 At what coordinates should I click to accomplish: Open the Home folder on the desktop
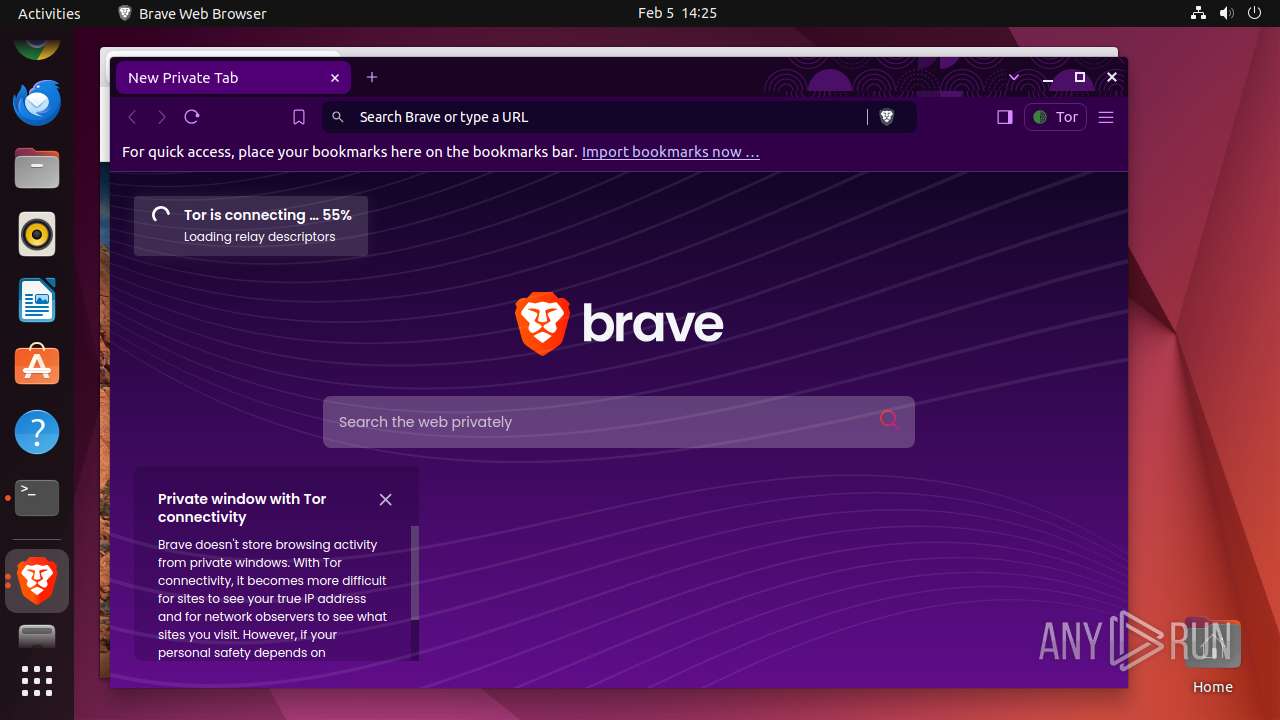tap(1212, 655)
